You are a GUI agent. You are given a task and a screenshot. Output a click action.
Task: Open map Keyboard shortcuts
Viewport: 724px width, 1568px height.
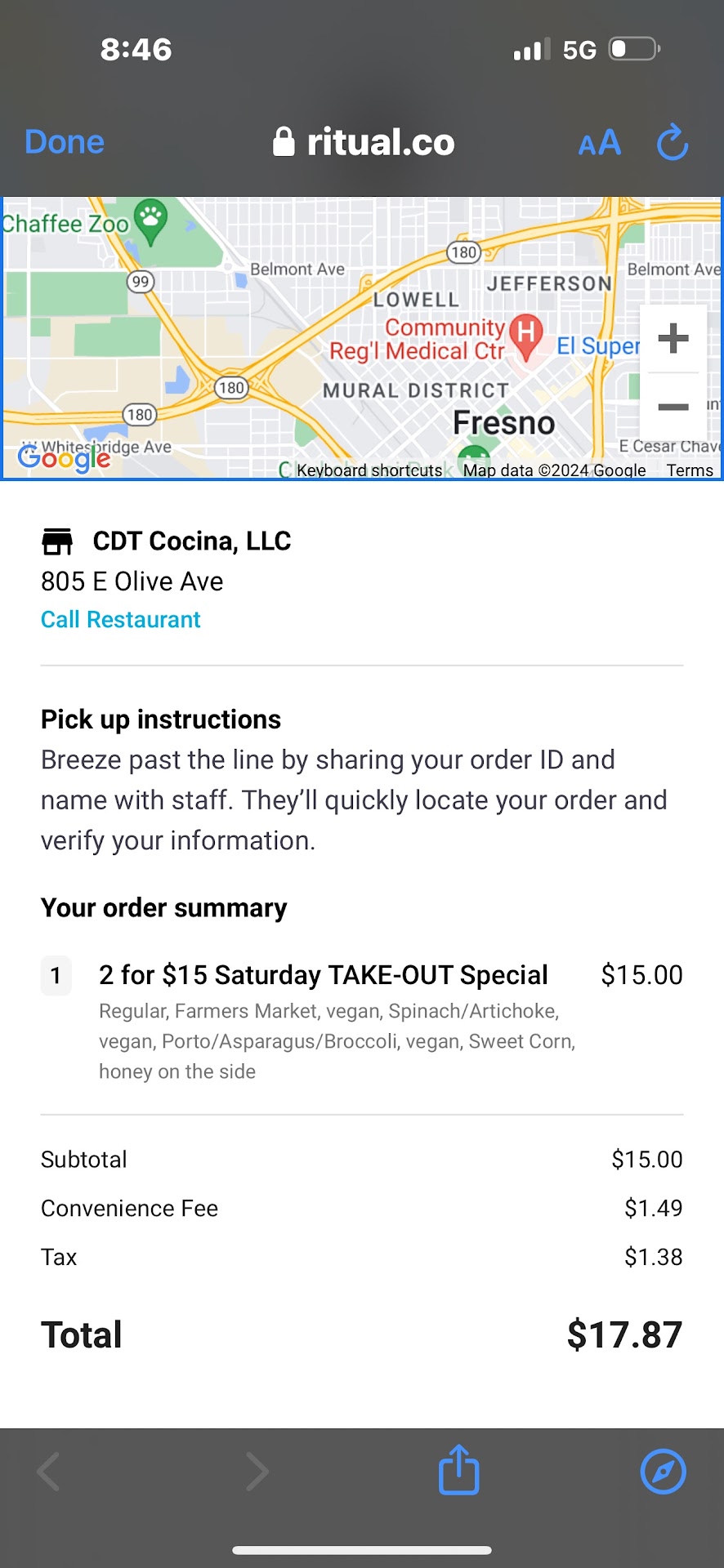coord(369,470)
